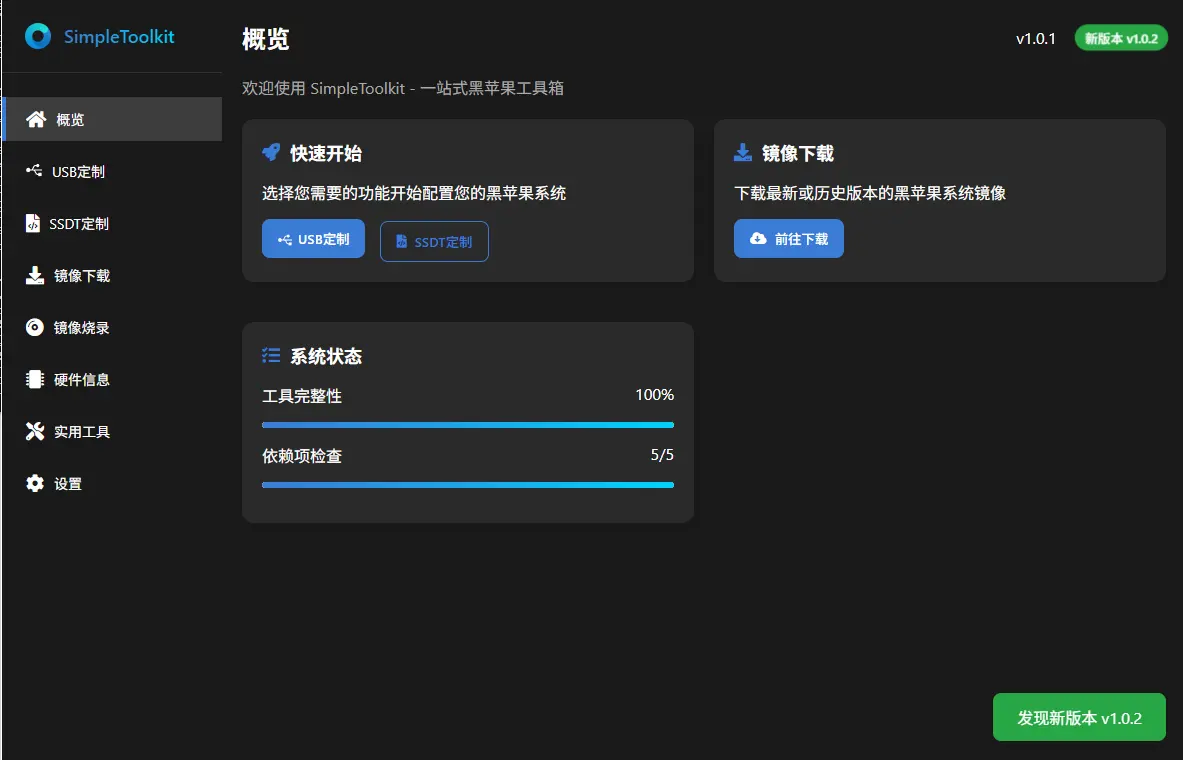The height and width of the screenshot is (760, 1183).
Task: Click the 发现新版本 v1.0.2 notification button
Action: click(x=1079, y=717)
